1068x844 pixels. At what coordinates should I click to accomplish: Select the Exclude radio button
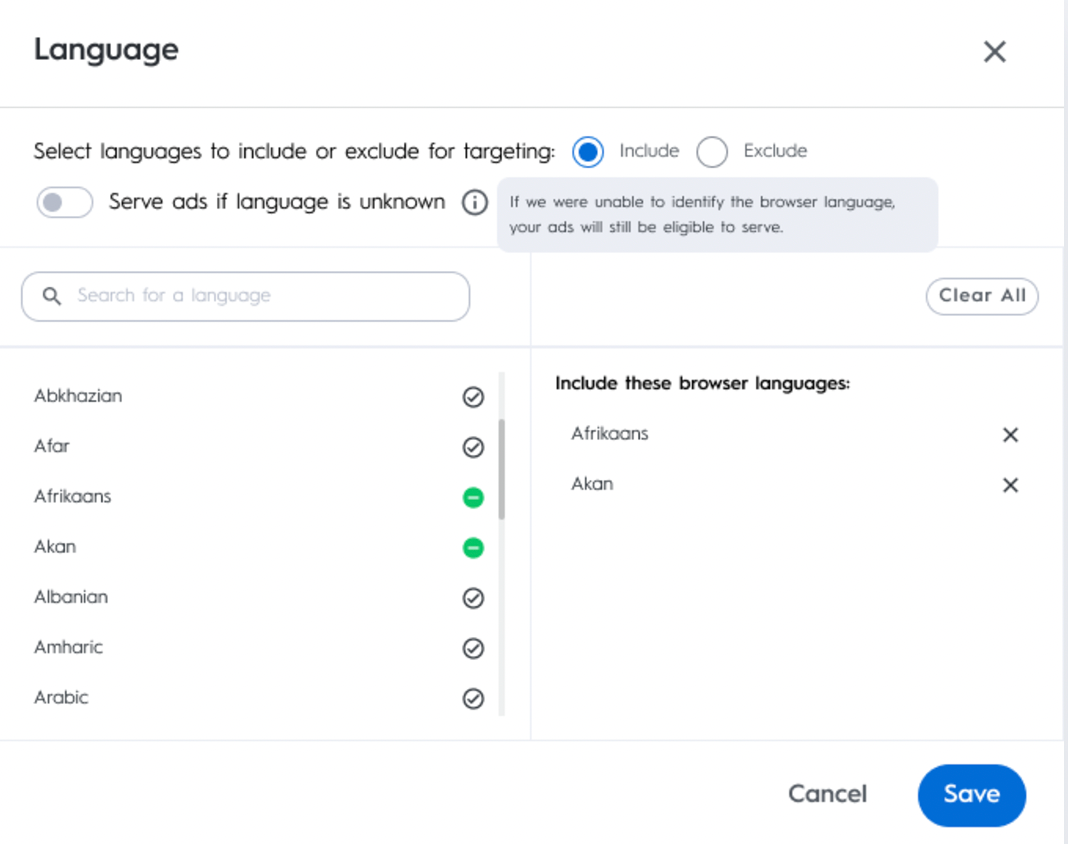[x=712, y=152]
